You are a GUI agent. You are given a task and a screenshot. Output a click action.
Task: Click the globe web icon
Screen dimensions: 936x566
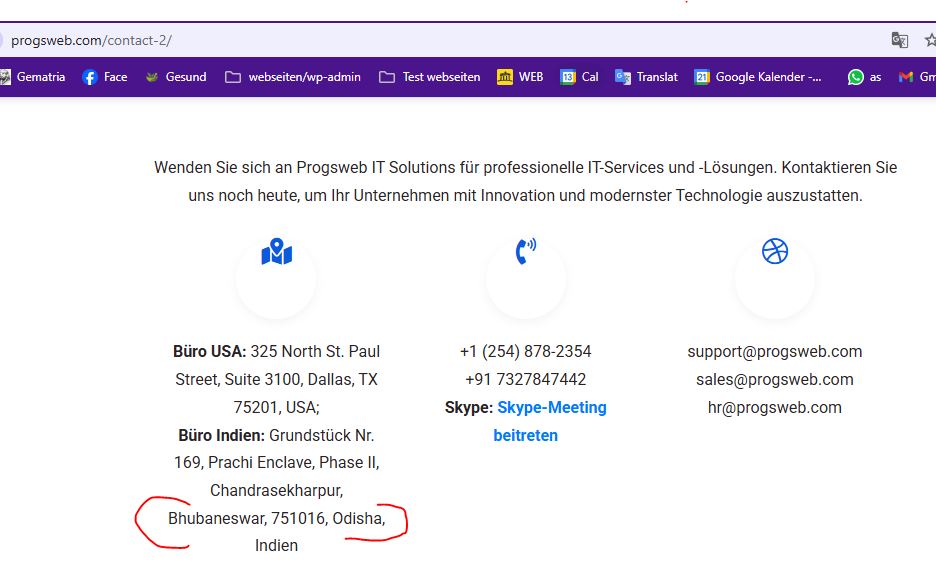tap(775, 251)
